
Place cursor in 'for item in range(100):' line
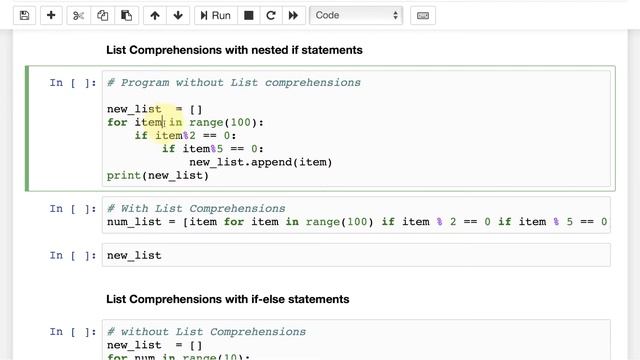pos(185,122)
